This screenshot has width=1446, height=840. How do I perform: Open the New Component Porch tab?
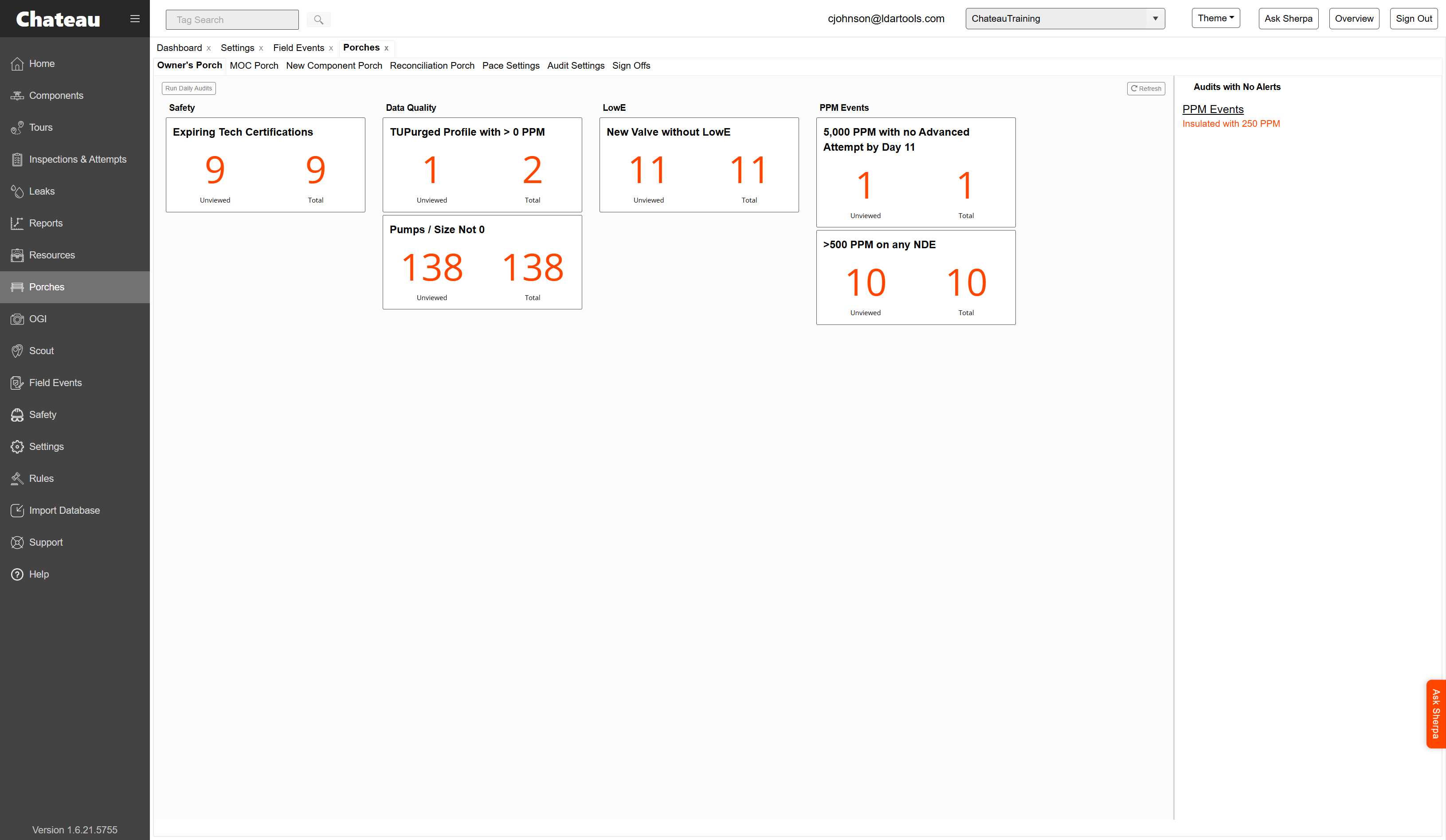click(334, 66)
